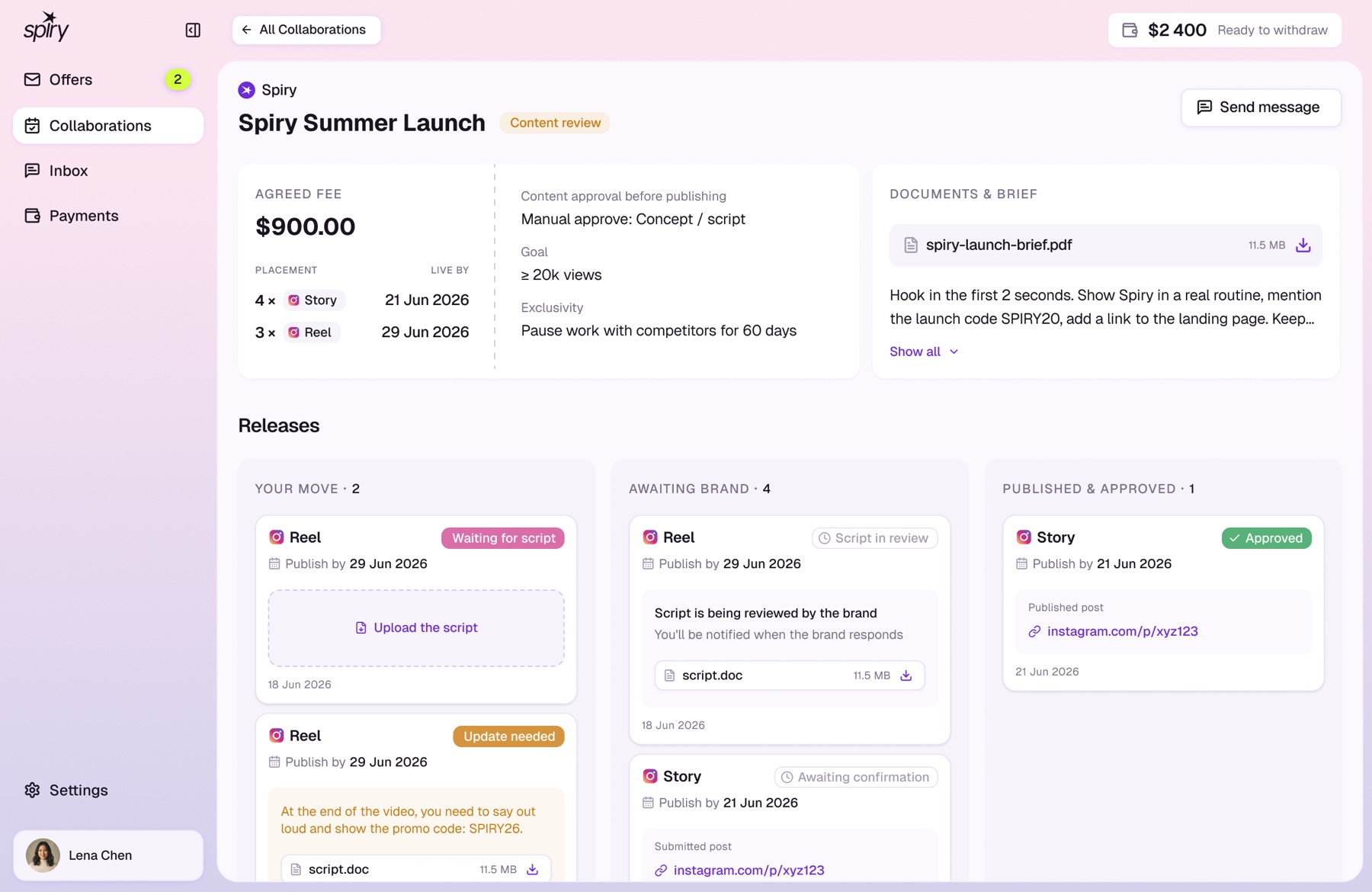Viewport: 1372px width, 892px height.
Task: Open Offers in sidebar
Action: pyautogui.click(x=108, y=79)
